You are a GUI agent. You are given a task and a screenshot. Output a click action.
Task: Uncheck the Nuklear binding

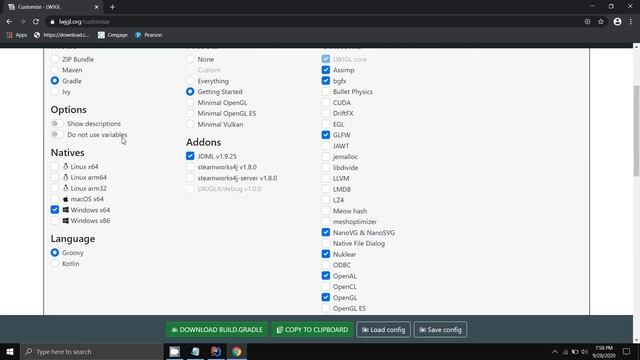[x=326, y=254]
